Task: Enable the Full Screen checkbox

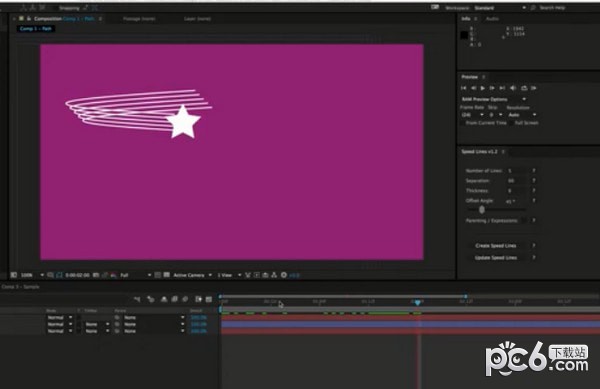Action: pyautogui.click(x=512, y=123)
